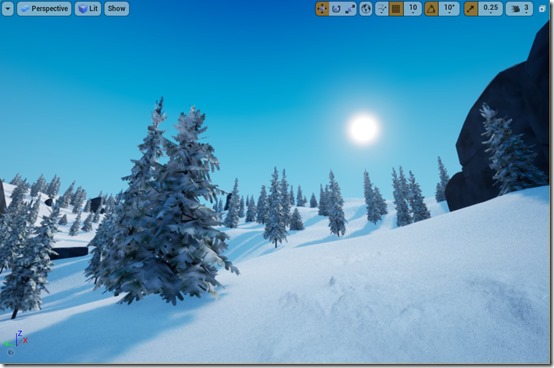Select the Translate (move) gizmo tool

[322, 9]
